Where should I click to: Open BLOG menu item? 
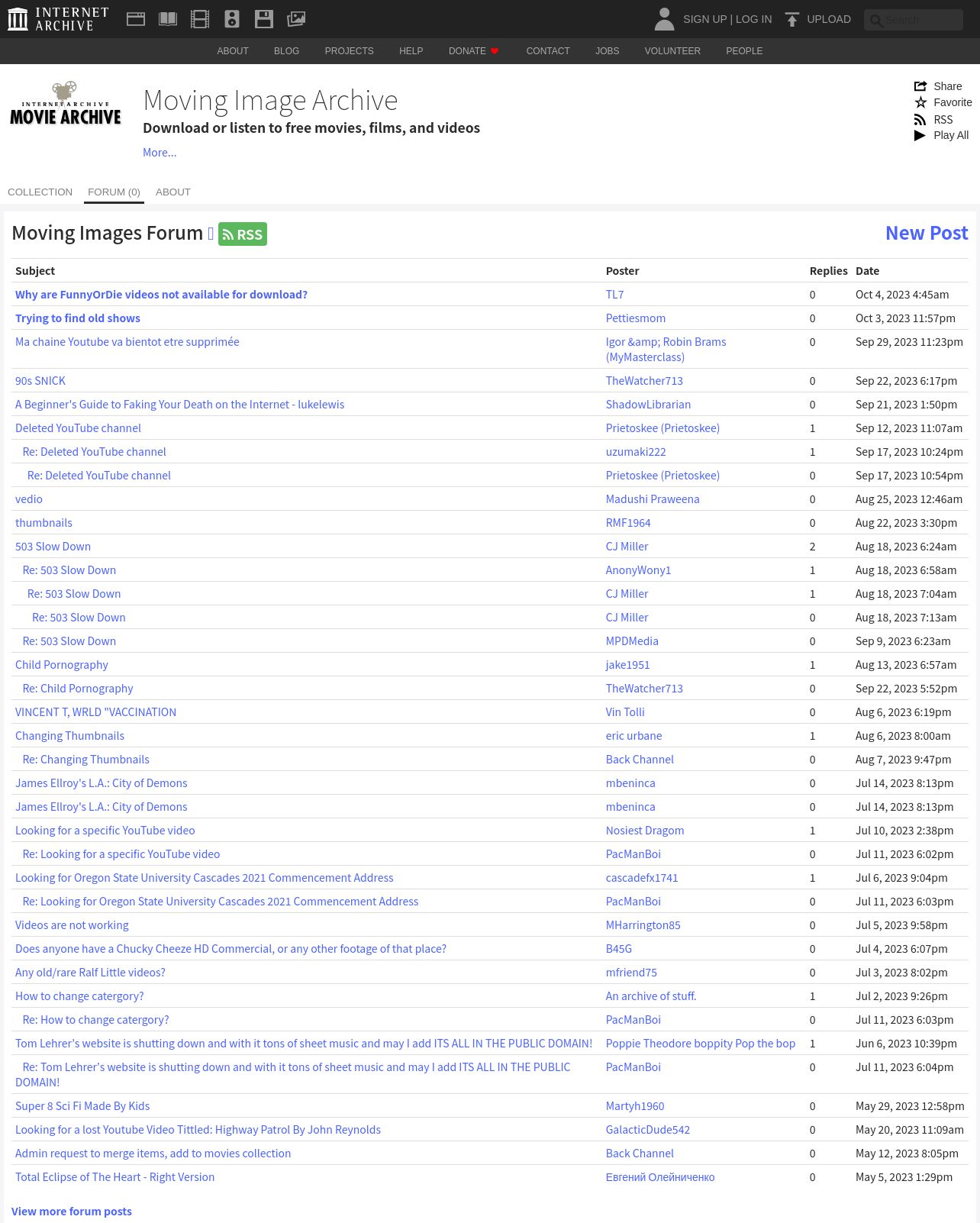point(286,51)
